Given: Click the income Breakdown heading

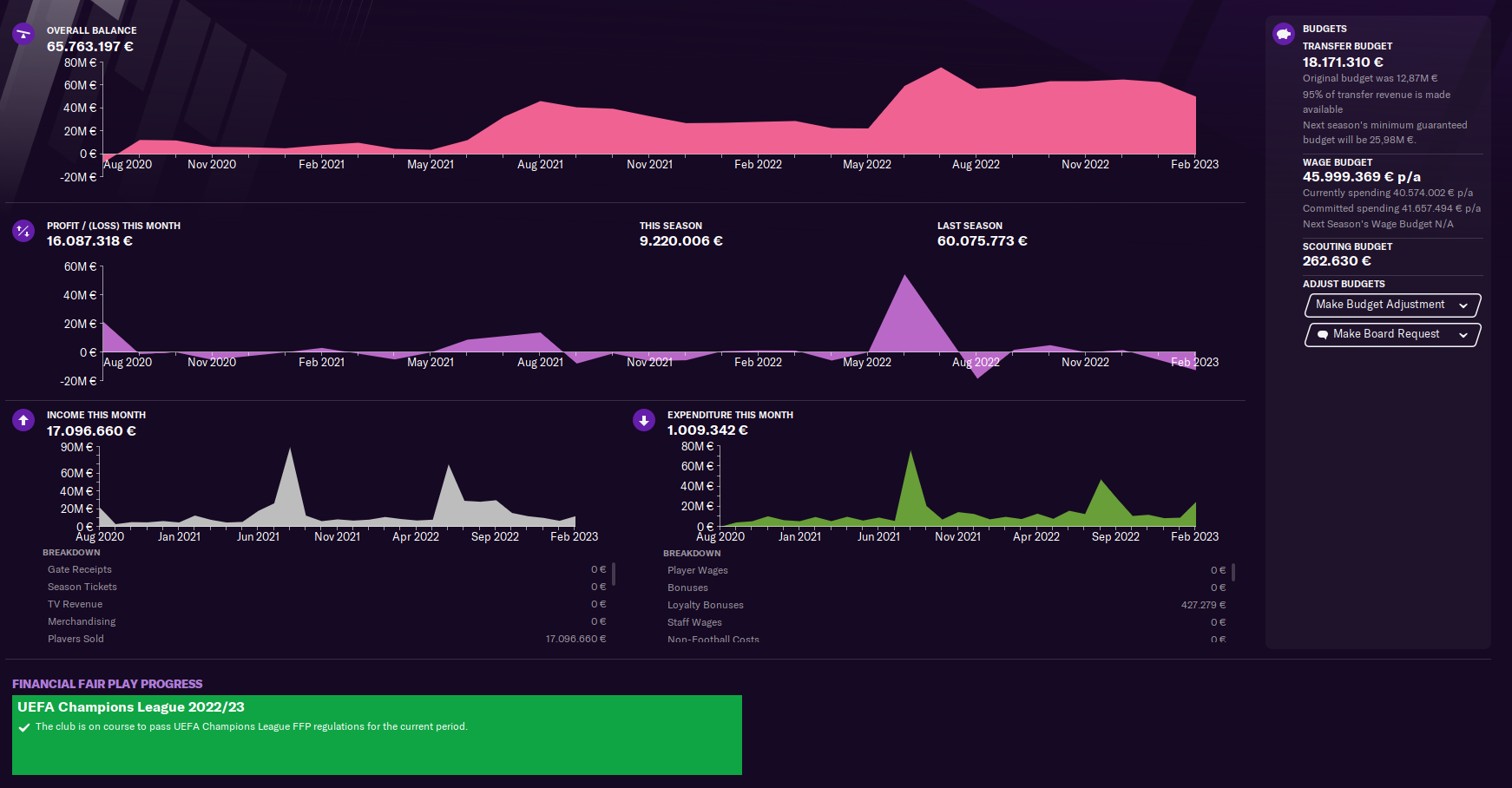Looking at the screenshot, I should [71, 553].
